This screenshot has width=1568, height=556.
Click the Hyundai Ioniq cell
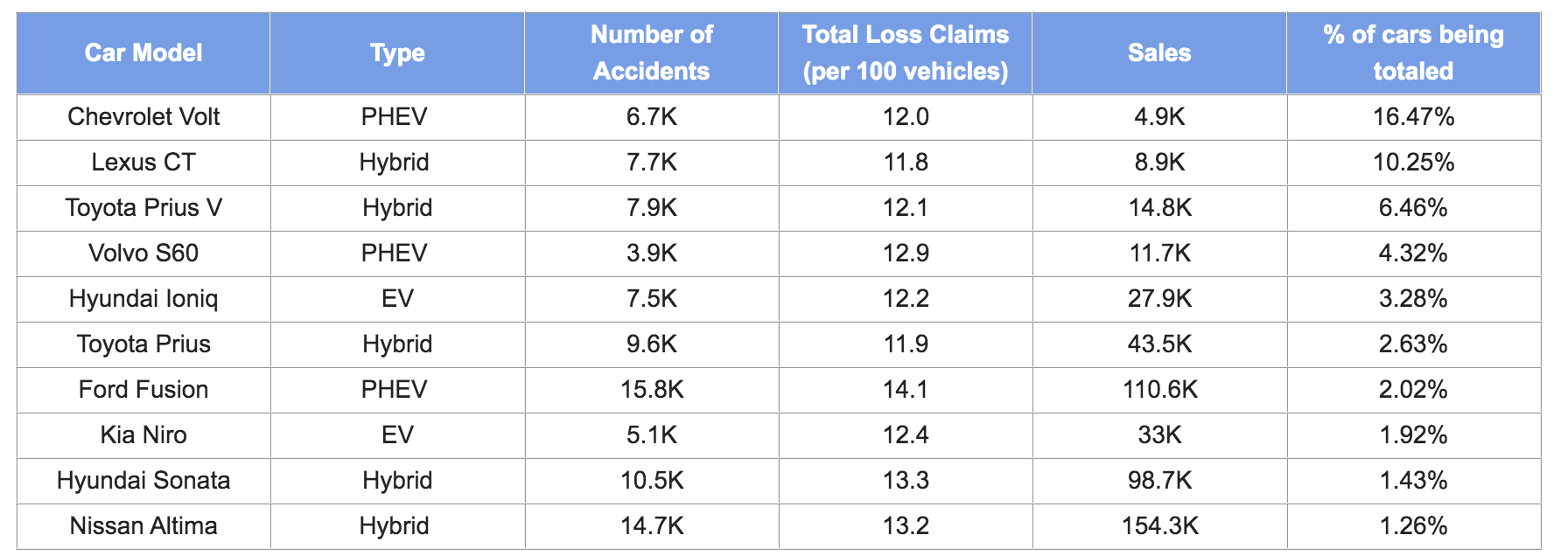143,299
